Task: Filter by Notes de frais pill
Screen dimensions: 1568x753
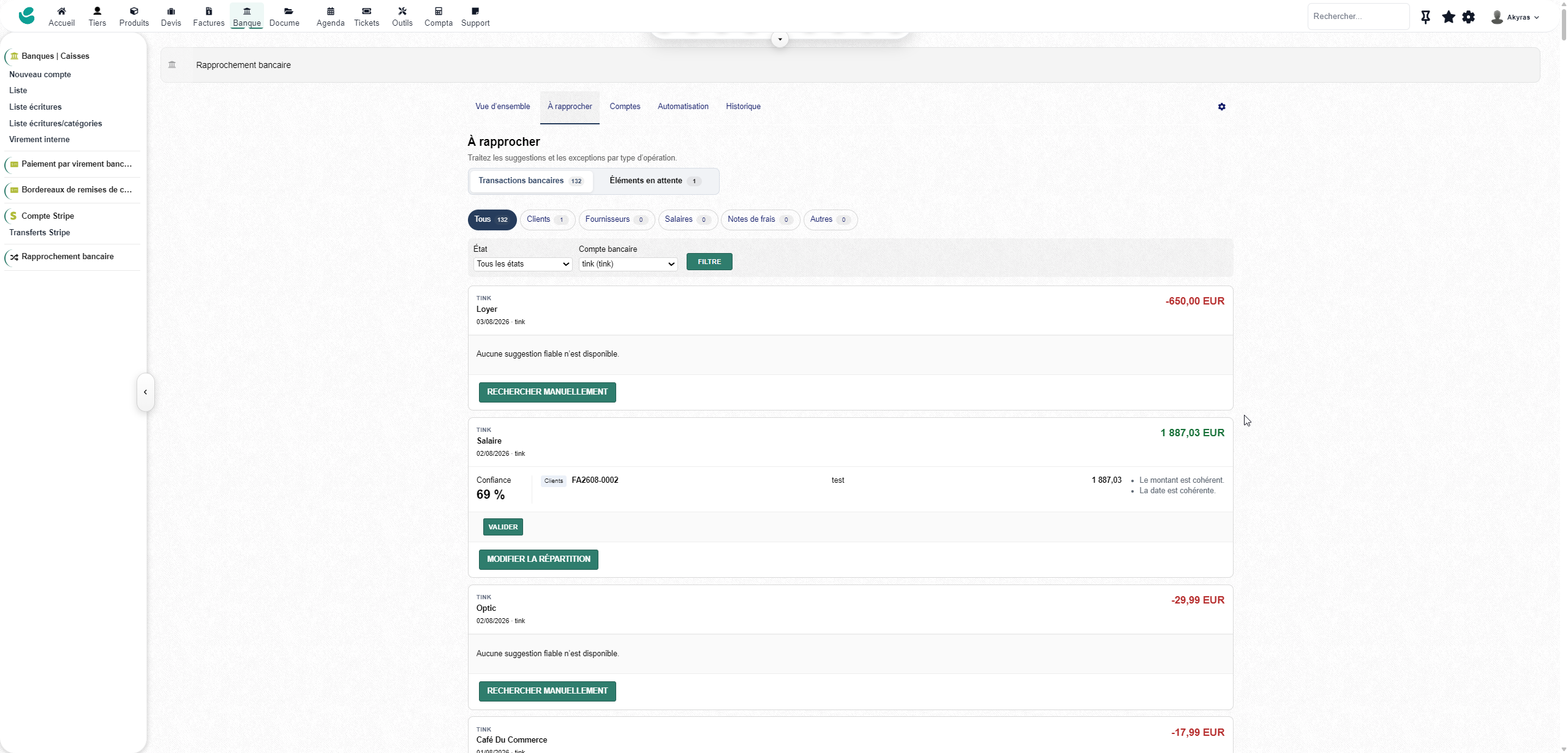Action: [760, 219]
